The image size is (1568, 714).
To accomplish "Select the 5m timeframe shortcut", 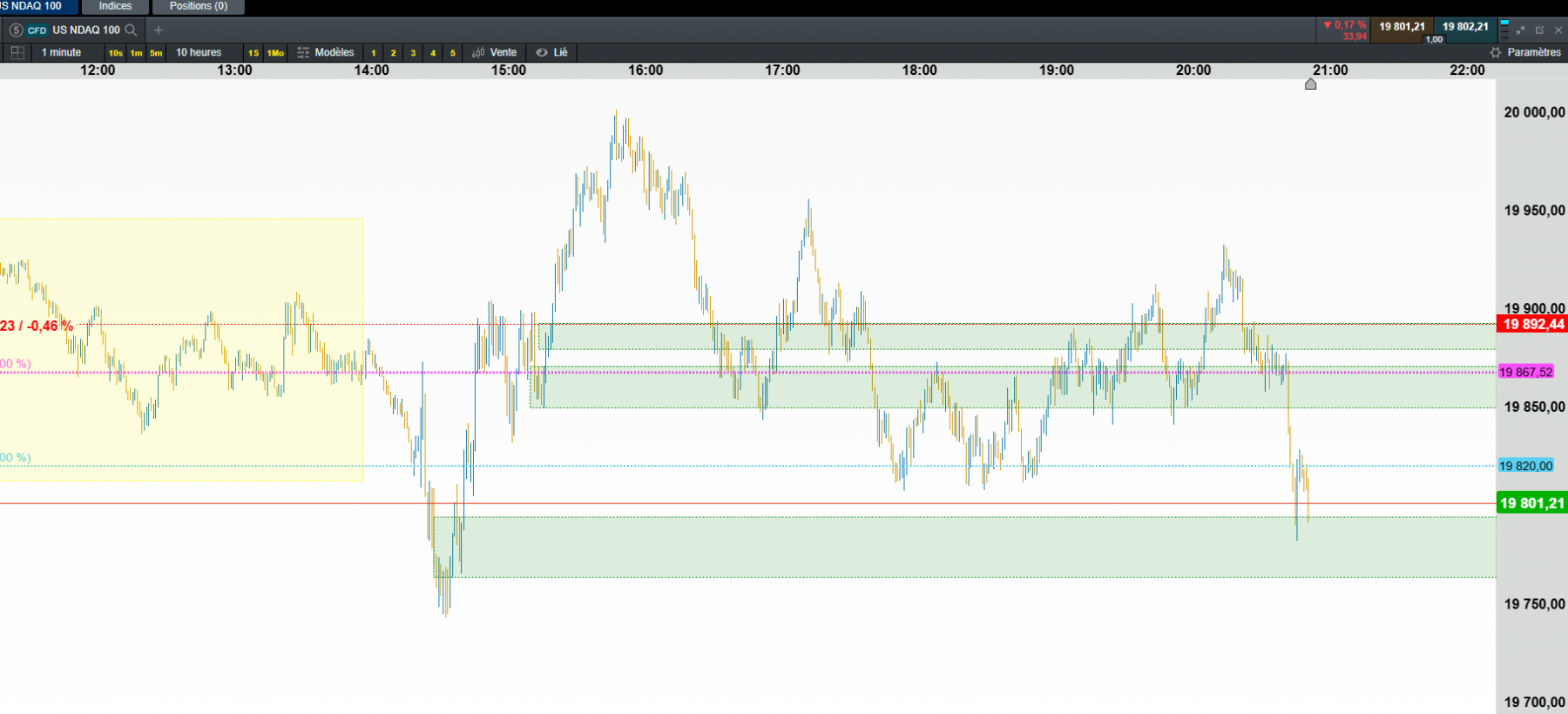I will [x=156, y=53].
